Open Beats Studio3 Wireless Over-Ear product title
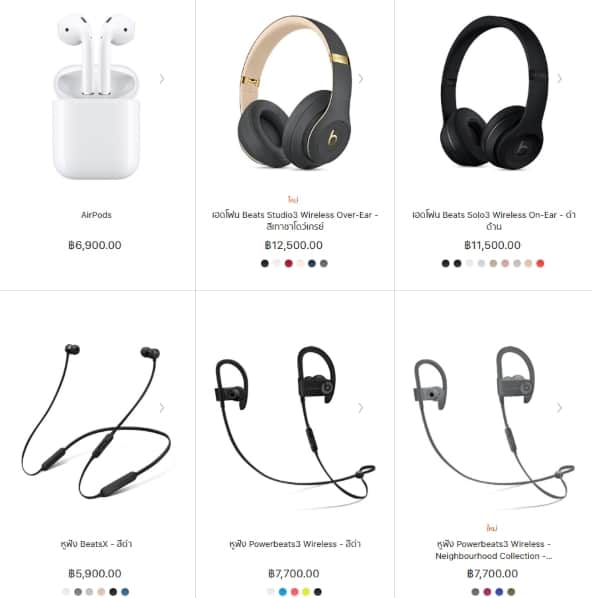The image size is (600, 598). 295,220
